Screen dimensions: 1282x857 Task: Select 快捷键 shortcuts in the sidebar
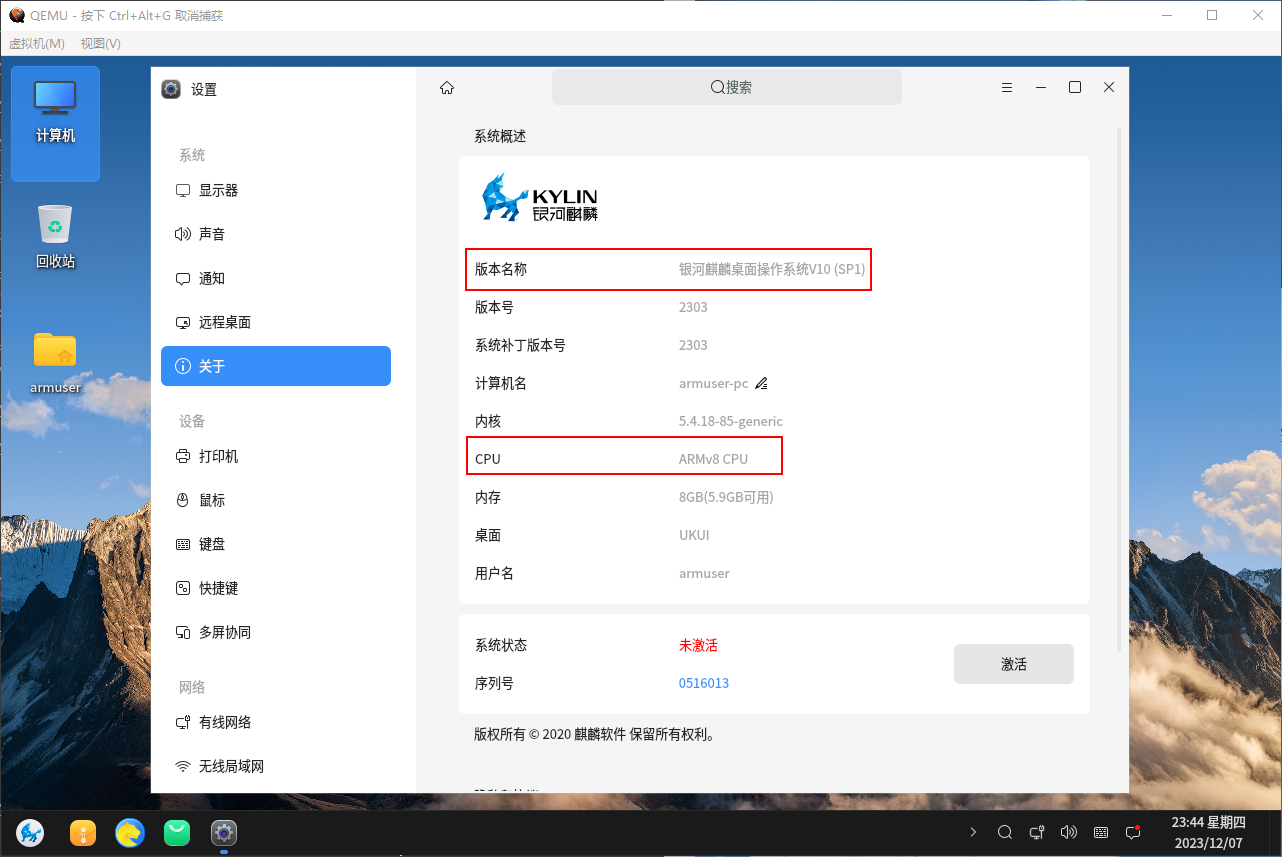click(x=276, y=588)
